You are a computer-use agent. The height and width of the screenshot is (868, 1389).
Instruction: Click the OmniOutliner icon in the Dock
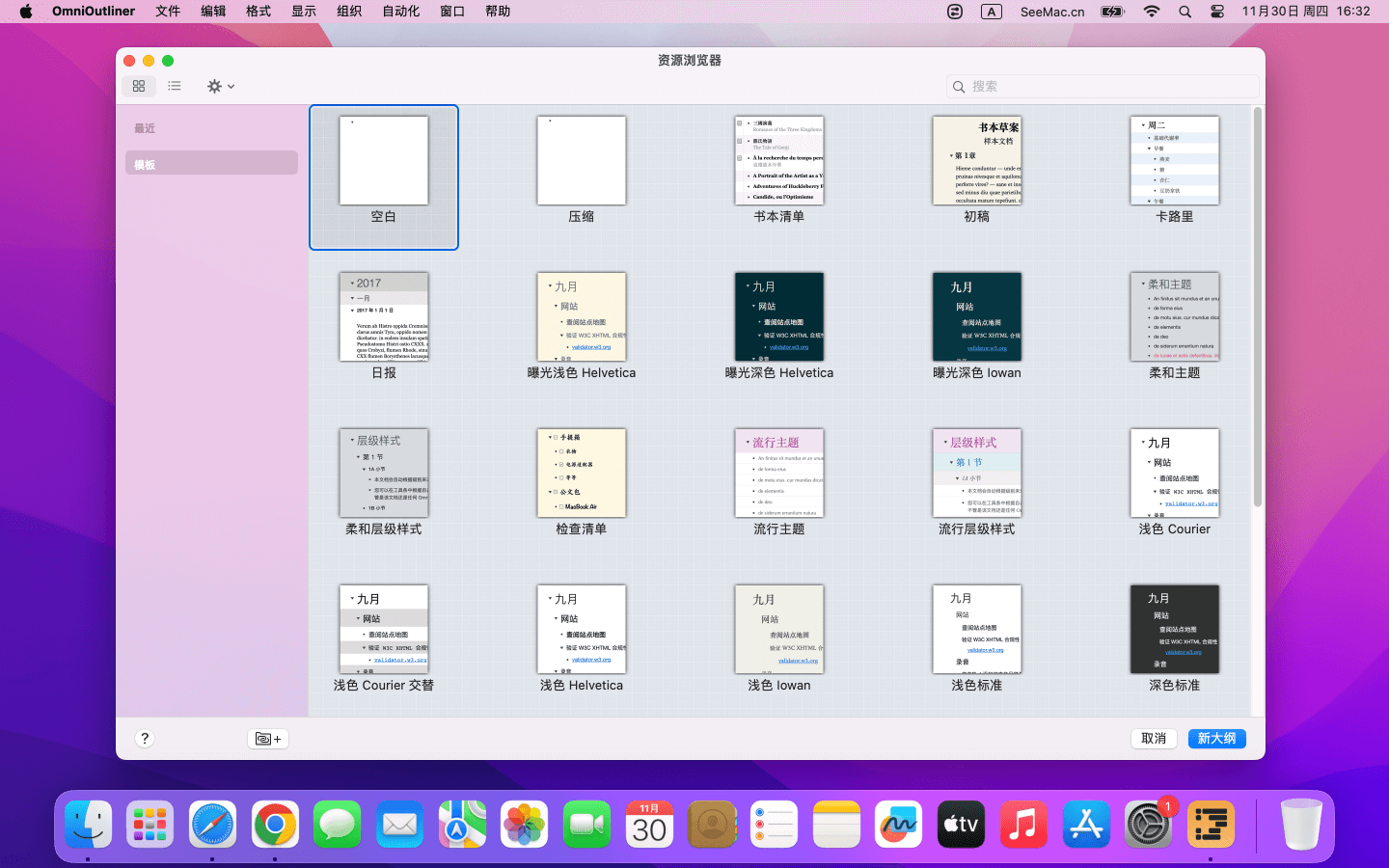pos(1211,825)
